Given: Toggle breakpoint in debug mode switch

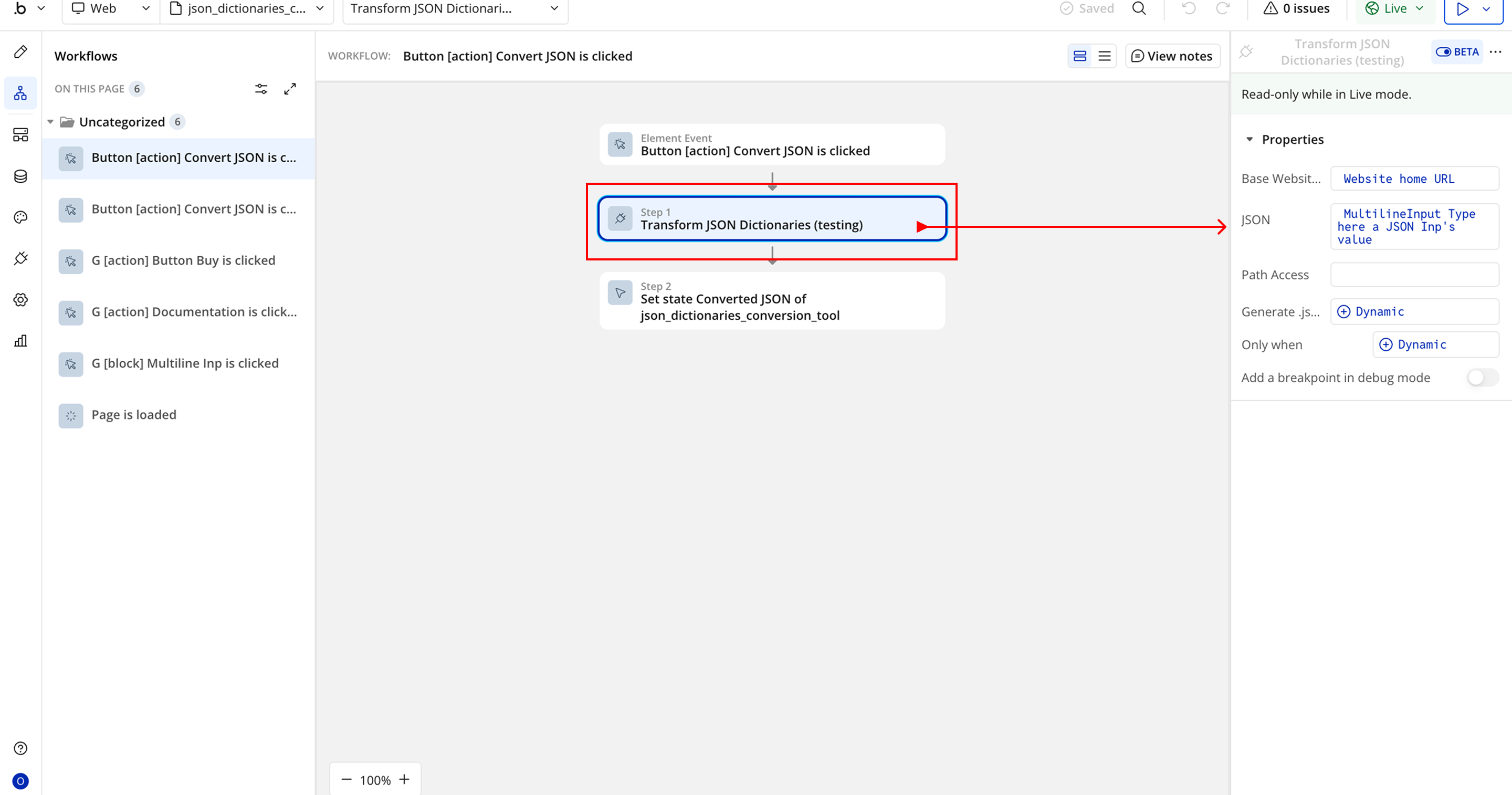Looking at the screenshot, I should tap(1482, 378).
